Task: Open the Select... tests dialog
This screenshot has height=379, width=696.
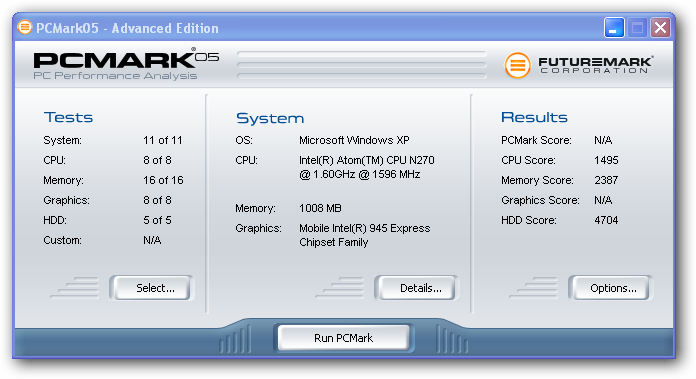Action: coord(151,288)
